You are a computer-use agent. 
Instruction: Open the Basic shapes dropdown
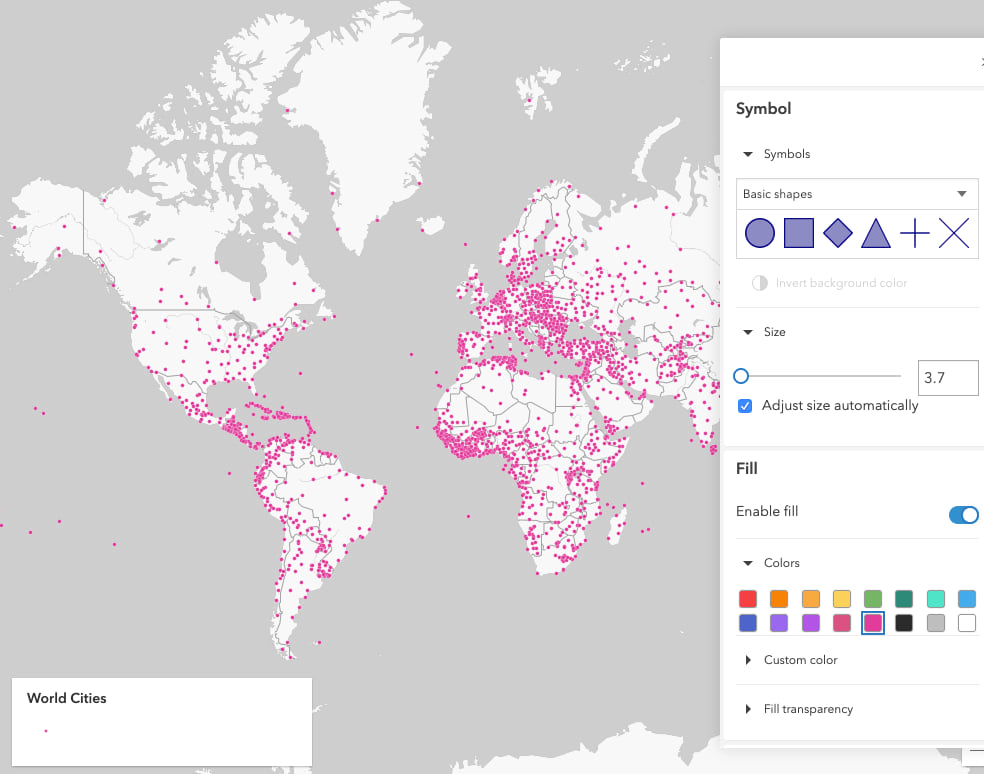tap(857, 194)
